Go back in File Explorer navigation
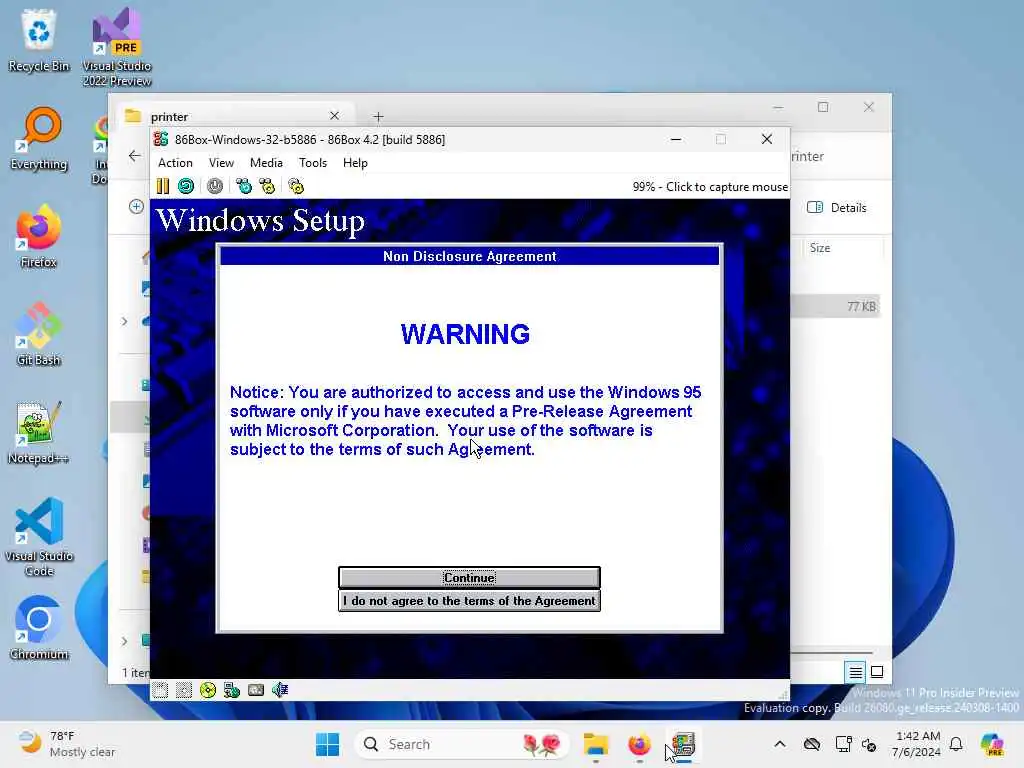1024x768 pixels. click(x=135, y=156)
